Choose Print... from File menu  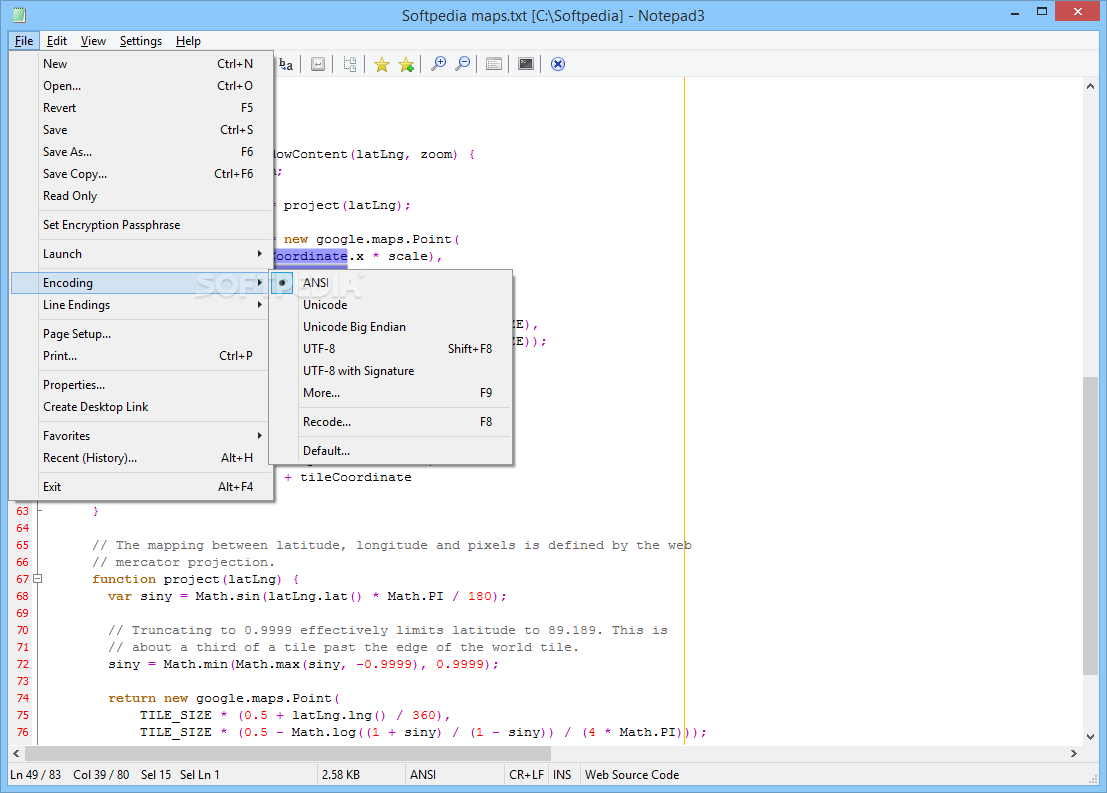point(141,356)
